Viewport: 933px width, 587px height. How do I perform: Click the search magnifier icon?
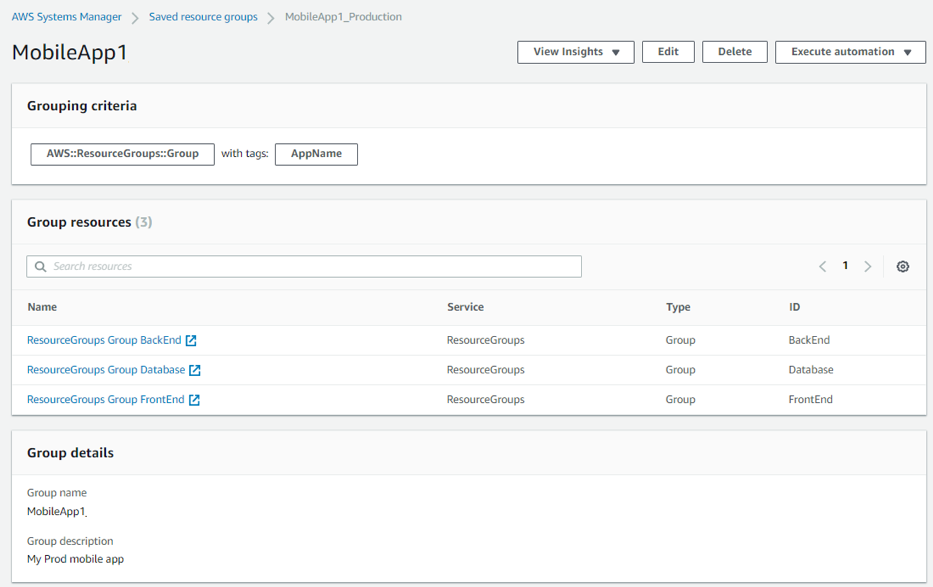[x=40, y=266]
